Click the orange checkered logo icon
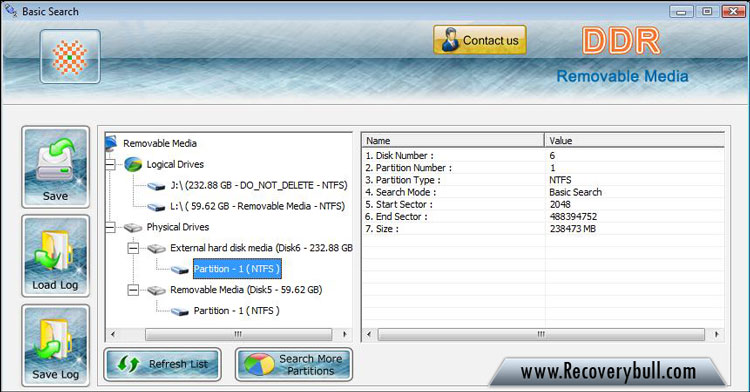750x392 pixels. pos(70,56)
